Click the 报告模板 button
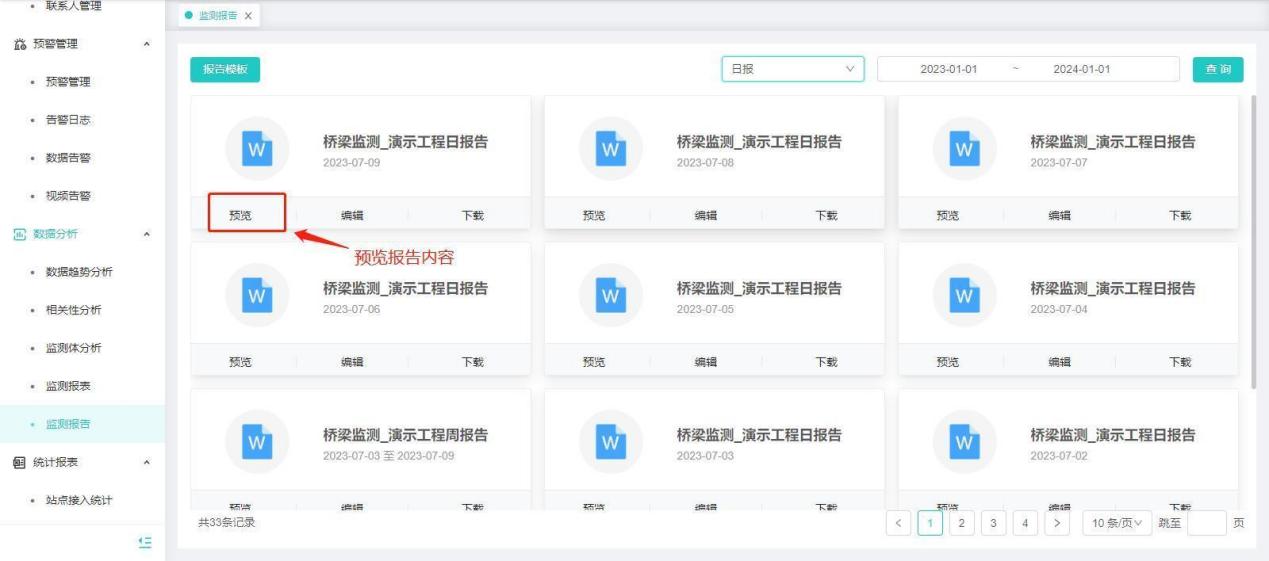The image size is (1269, 561). [x=225, y=69]
